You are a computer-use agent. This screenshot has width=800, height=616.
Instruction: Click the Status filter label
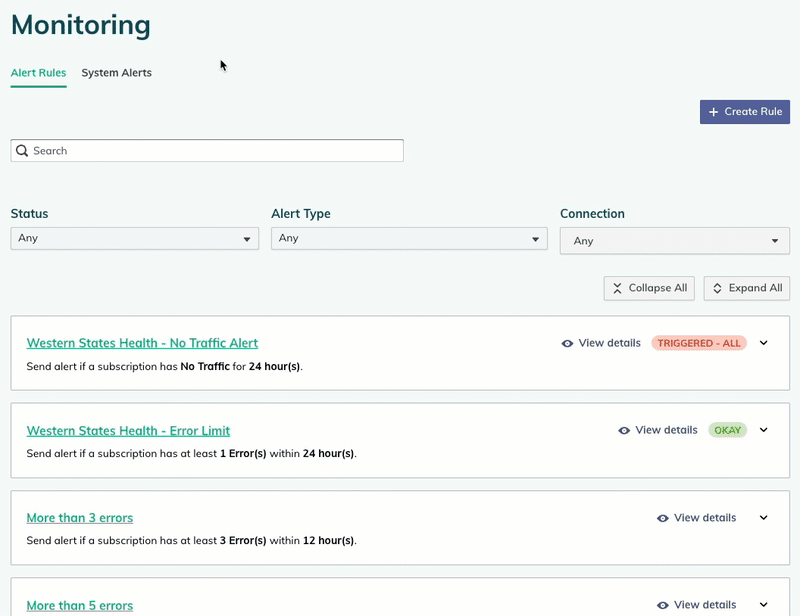(30, 213)
